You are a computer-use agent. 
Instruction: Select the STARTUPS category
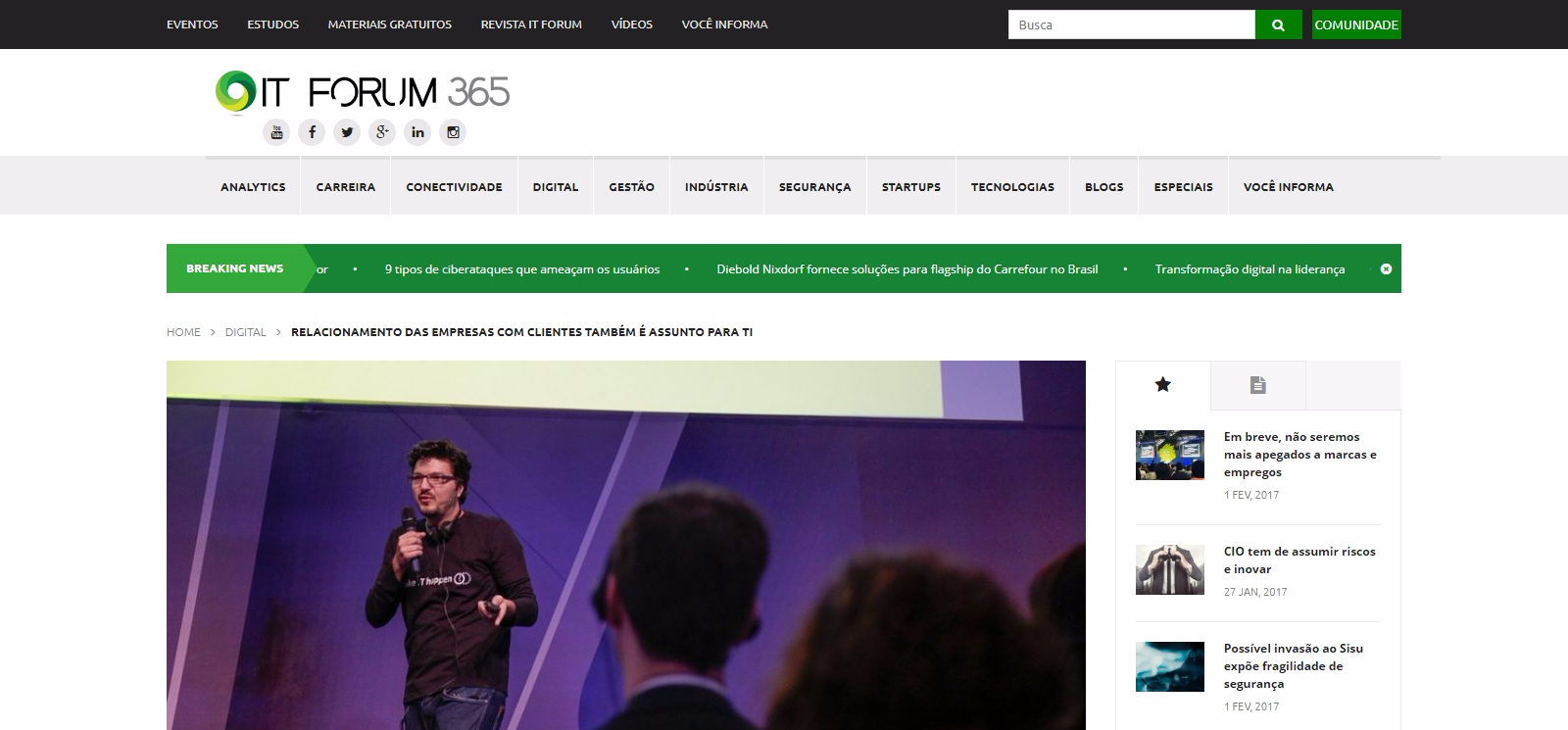(911, 187)
